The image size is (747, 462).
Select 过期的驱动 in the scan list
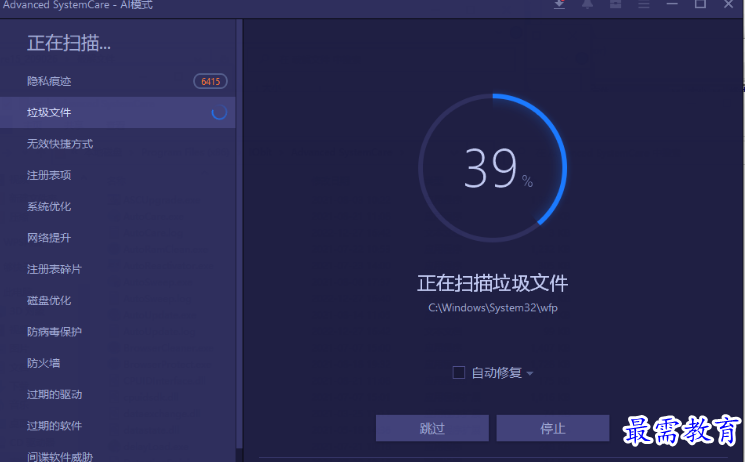click(x=118, y=394)
